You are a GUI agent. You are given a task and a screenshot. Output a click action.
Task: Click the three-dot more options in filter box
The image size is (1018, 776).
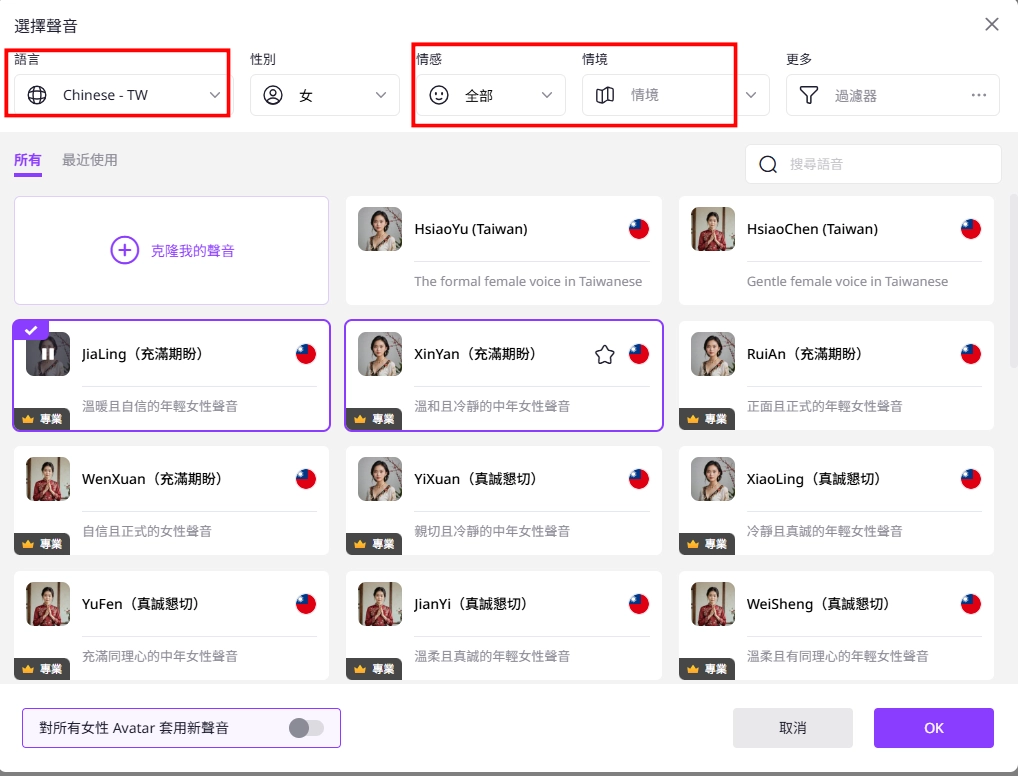(978, 95)
